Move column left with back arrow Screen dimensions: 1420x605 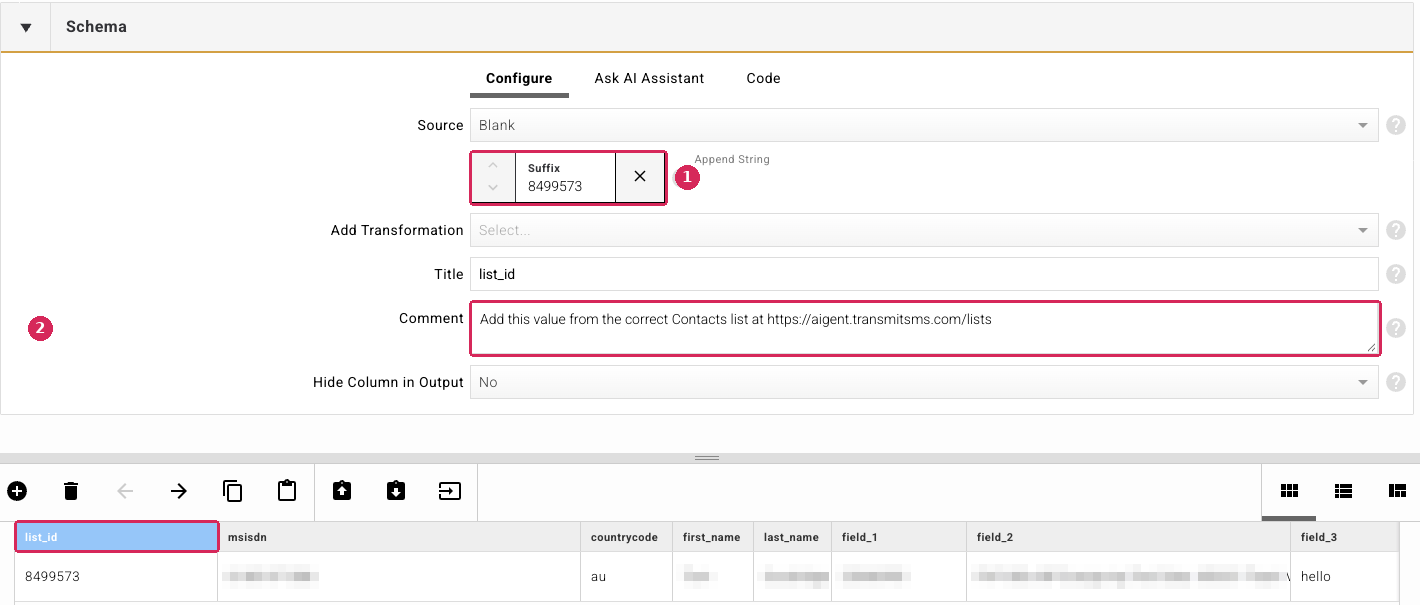pyautogui.click(x=125, y=491)
